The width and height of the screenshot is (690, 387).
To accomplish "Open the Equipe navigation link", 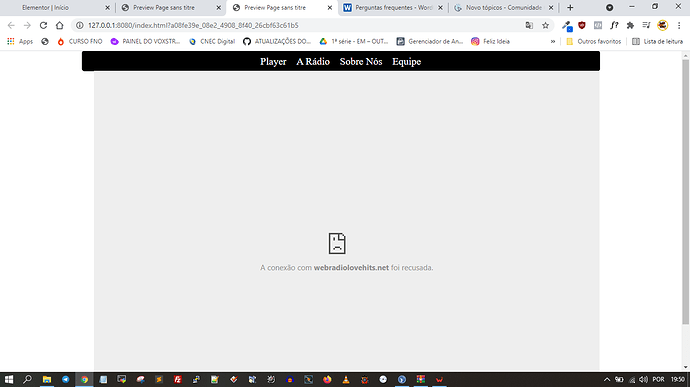I will 407,62.
